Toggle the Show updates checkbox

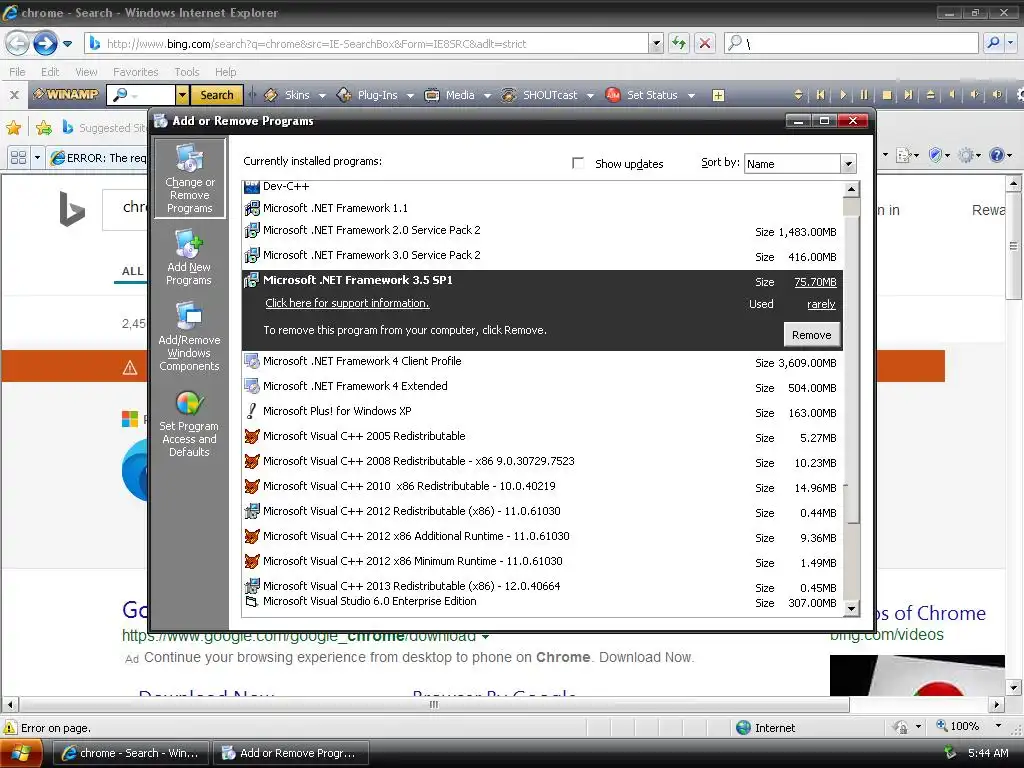[577, 163]
